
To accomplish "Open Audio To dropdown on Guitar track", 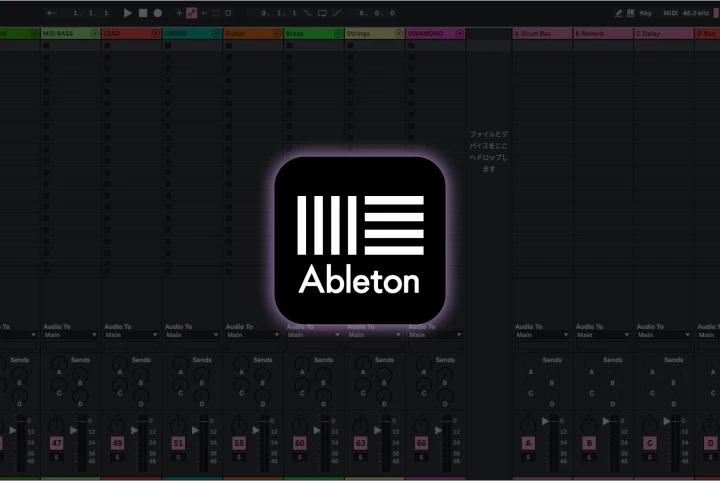I will [x=253, y=335].
